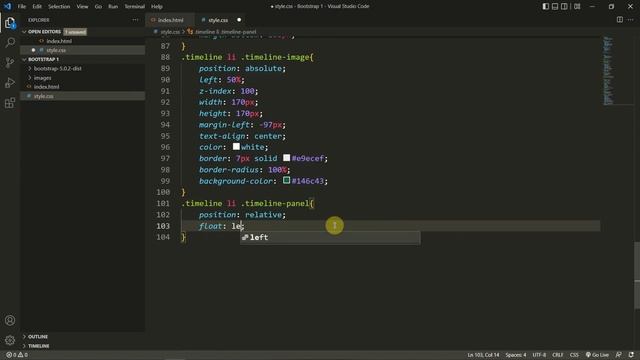Screen dimensions: 640x360
Task: Split the editor to the right
Action: coord(620,20)
